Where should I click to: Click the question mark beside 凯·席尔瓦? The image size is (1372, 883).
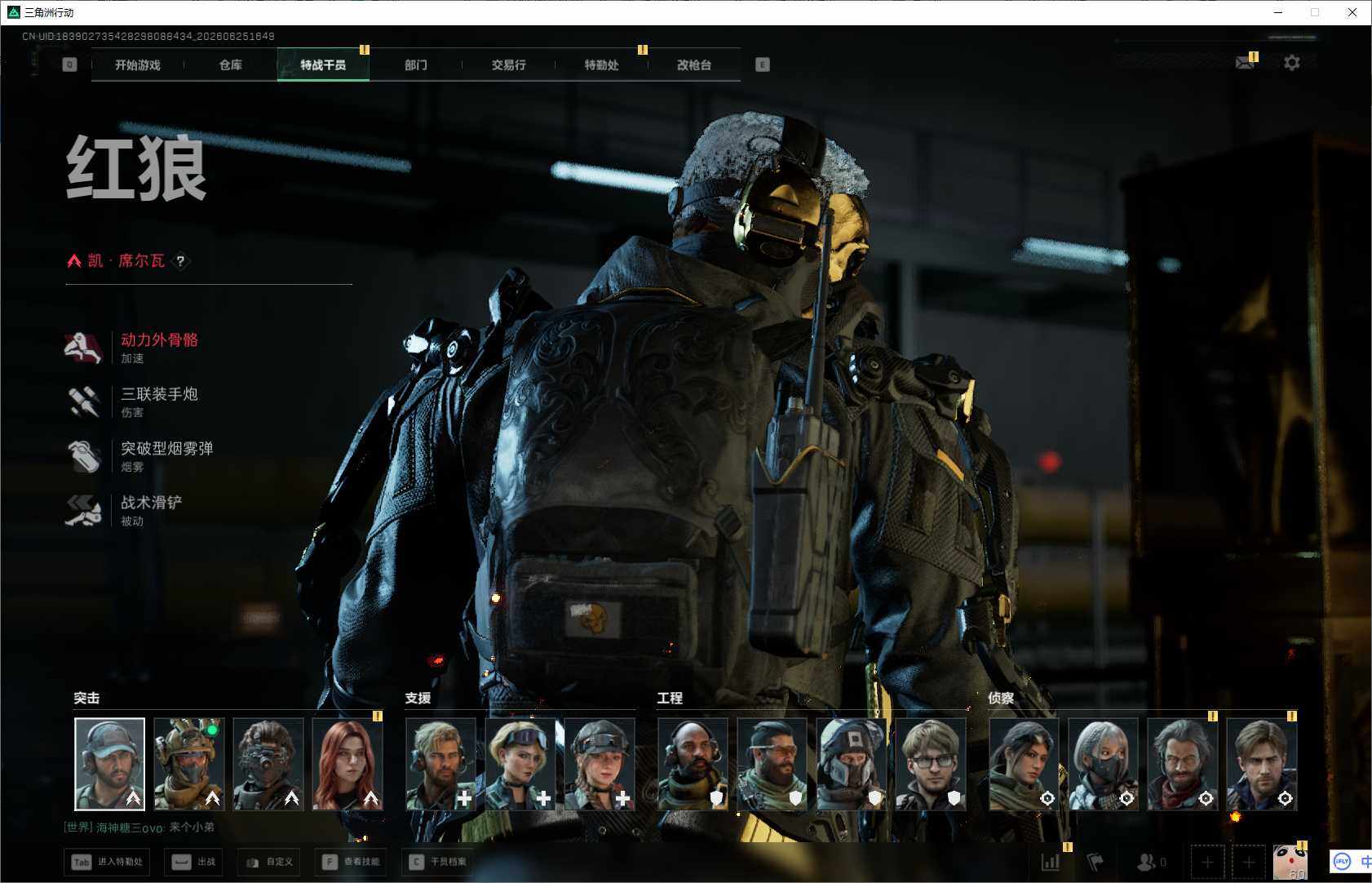(180, 261)
